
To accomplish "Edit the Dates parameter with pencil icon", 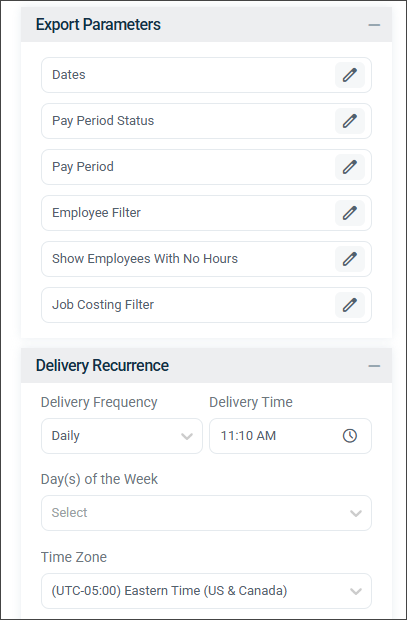I will click(x=350, y=75).
